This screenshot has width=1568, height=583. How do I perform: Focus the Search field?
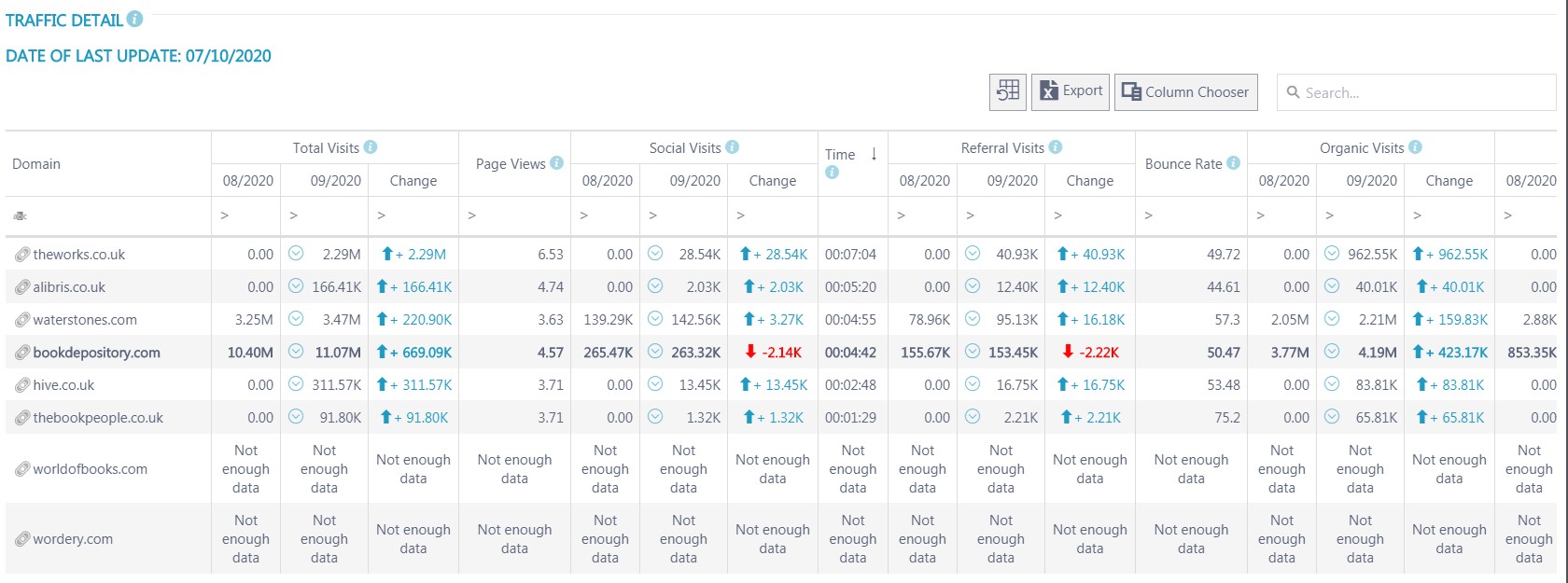pos(1416,92)
